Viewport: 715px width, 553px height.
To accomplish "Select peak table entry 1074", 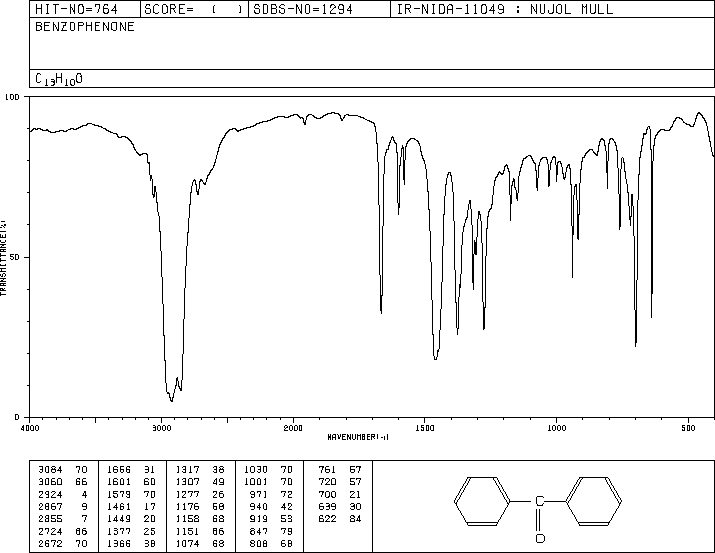I will point(187,544).
